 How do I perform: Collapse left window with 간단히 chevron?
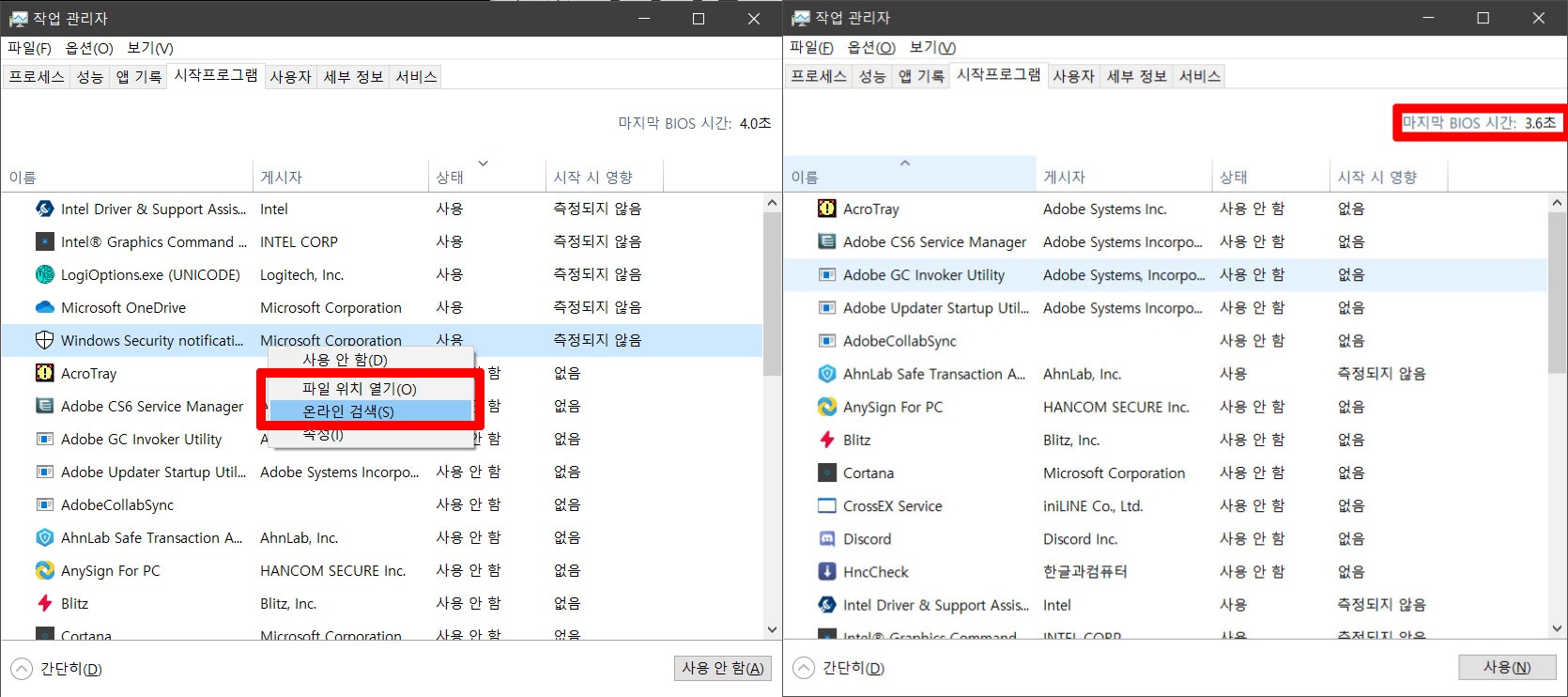point(21,669)
